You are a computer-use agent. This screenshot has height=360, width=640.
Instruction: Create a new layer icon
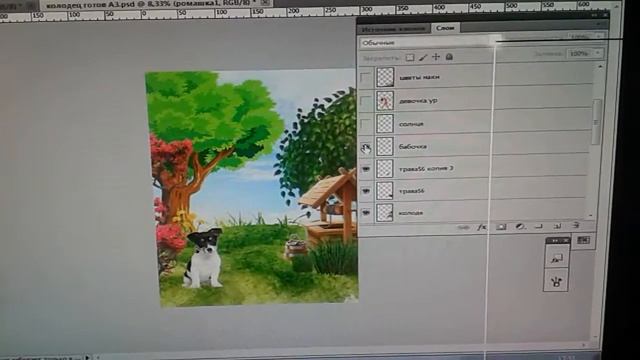558,226
